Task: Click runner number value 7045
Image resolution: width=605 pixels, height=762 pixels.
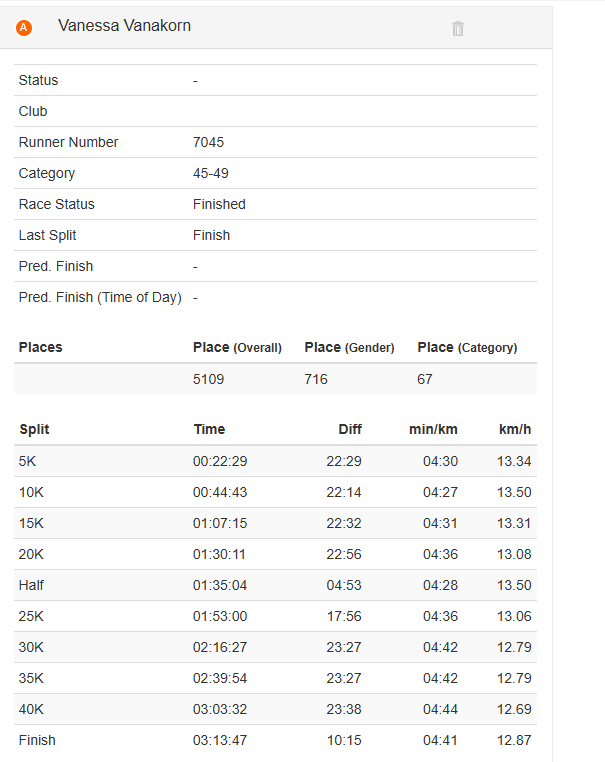Action: (x=208, y=142)
